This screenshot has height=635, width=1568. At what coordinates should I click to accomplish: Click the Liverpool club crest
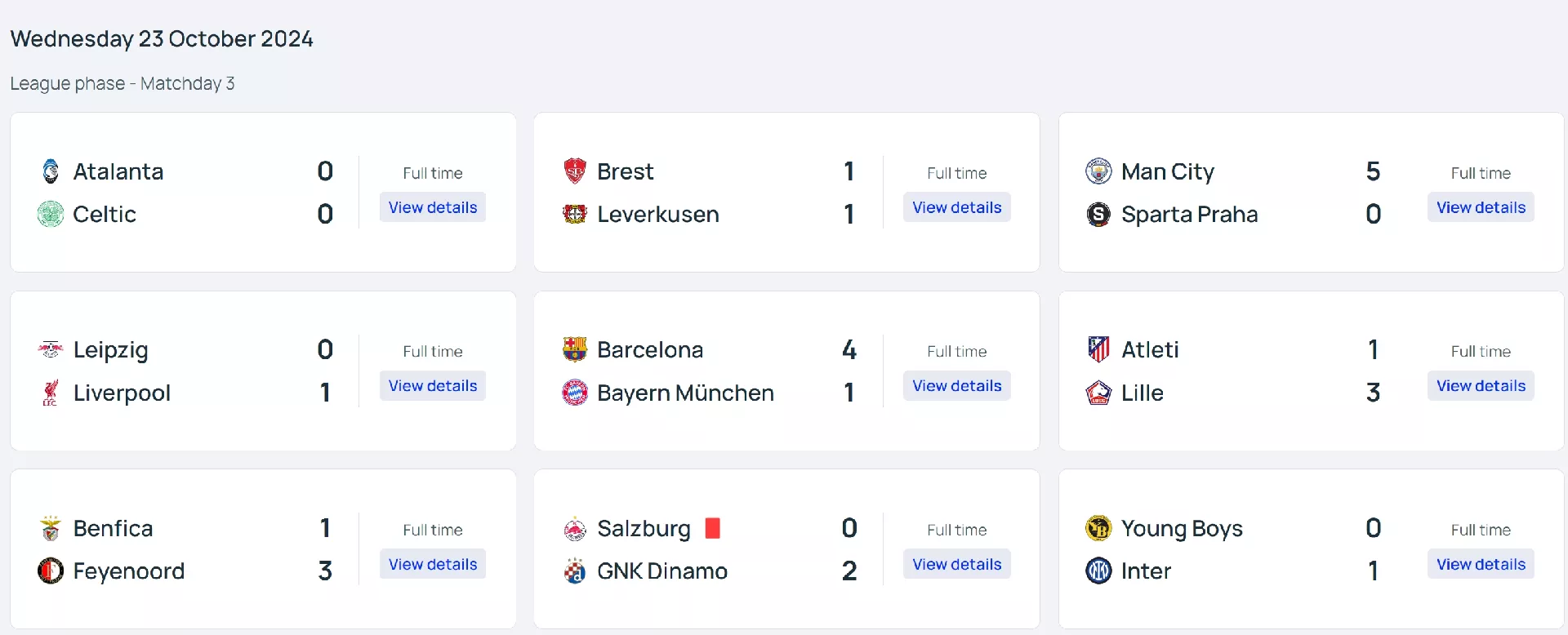(x=51, y=393)
